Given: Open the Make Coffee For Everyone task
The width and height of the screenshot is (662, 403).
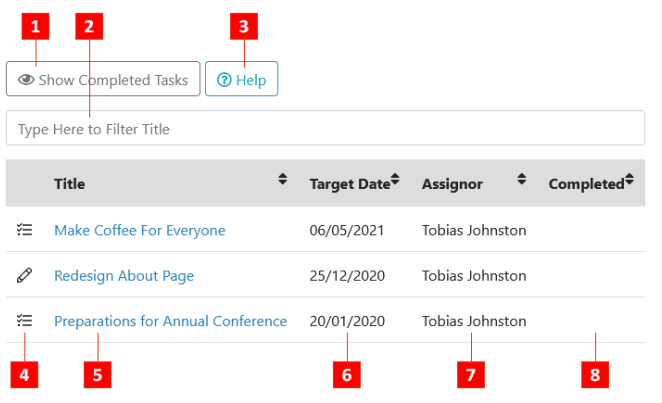Looking at the screenshot, I should 140,230.
